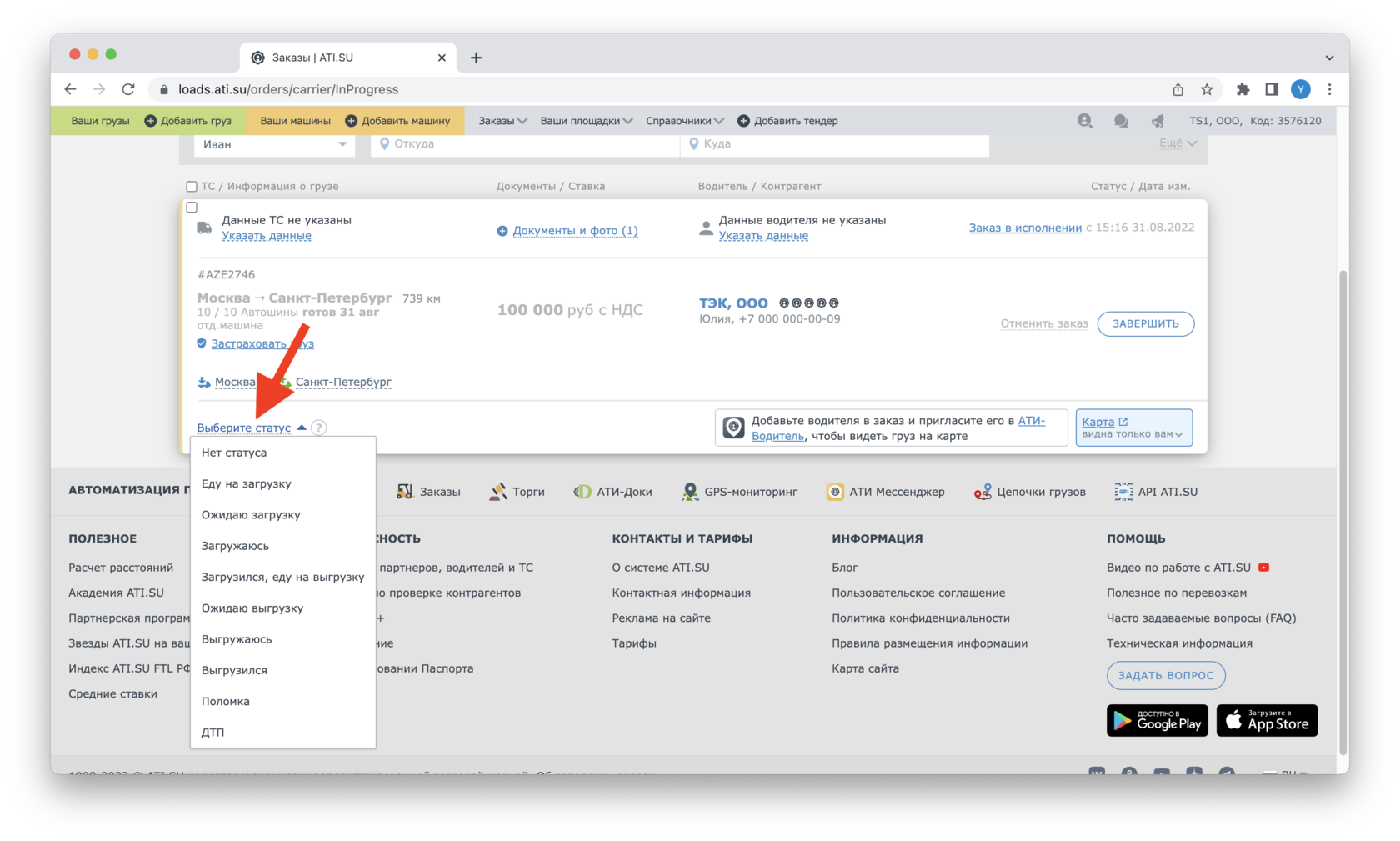The width and height of the screenshot is (1400, 841).
Task: Expand the Заказы menu
Action: coord(502,121)
